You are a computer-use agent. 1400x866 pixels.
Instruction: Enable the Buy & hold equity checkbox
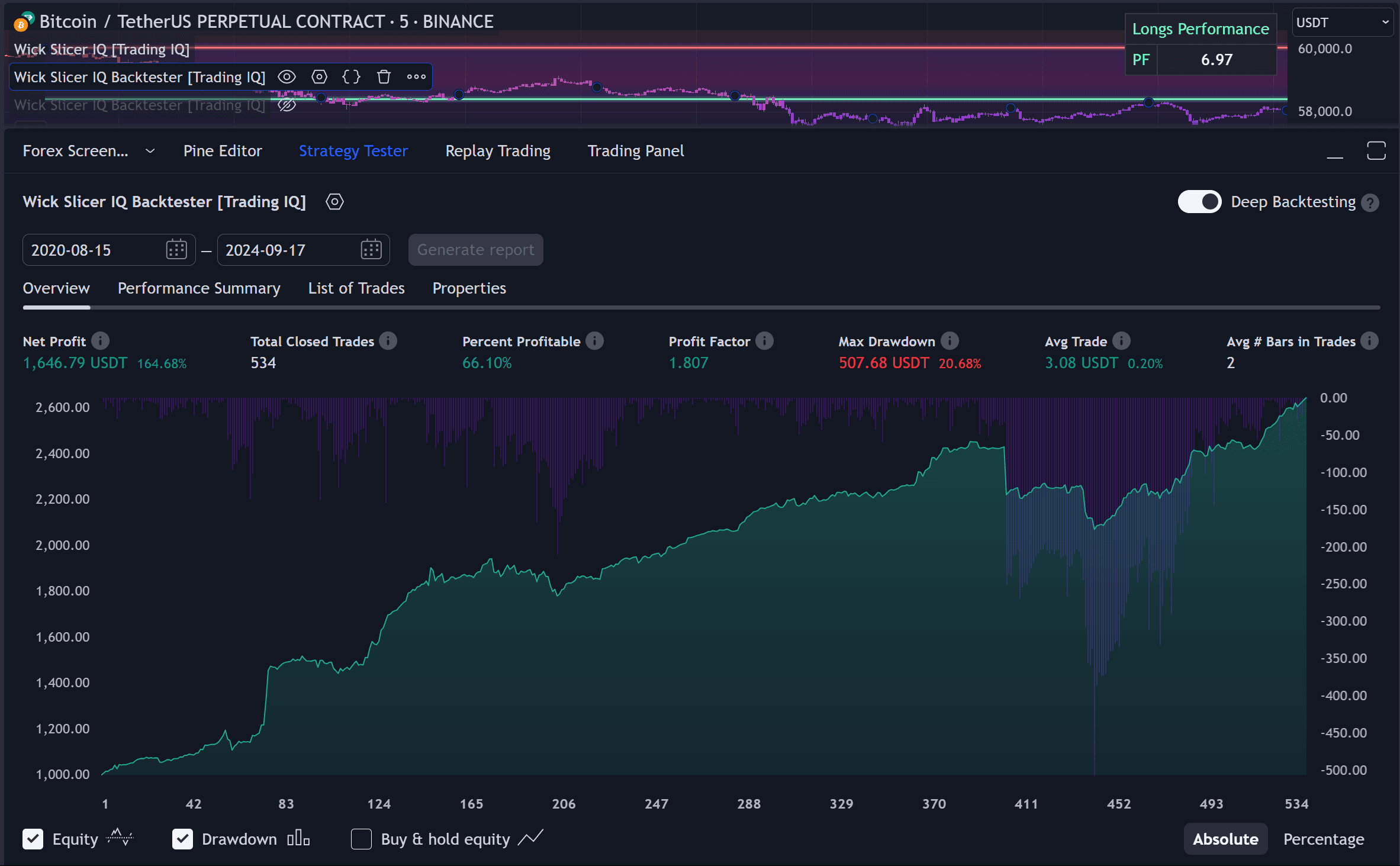point(361,839)
